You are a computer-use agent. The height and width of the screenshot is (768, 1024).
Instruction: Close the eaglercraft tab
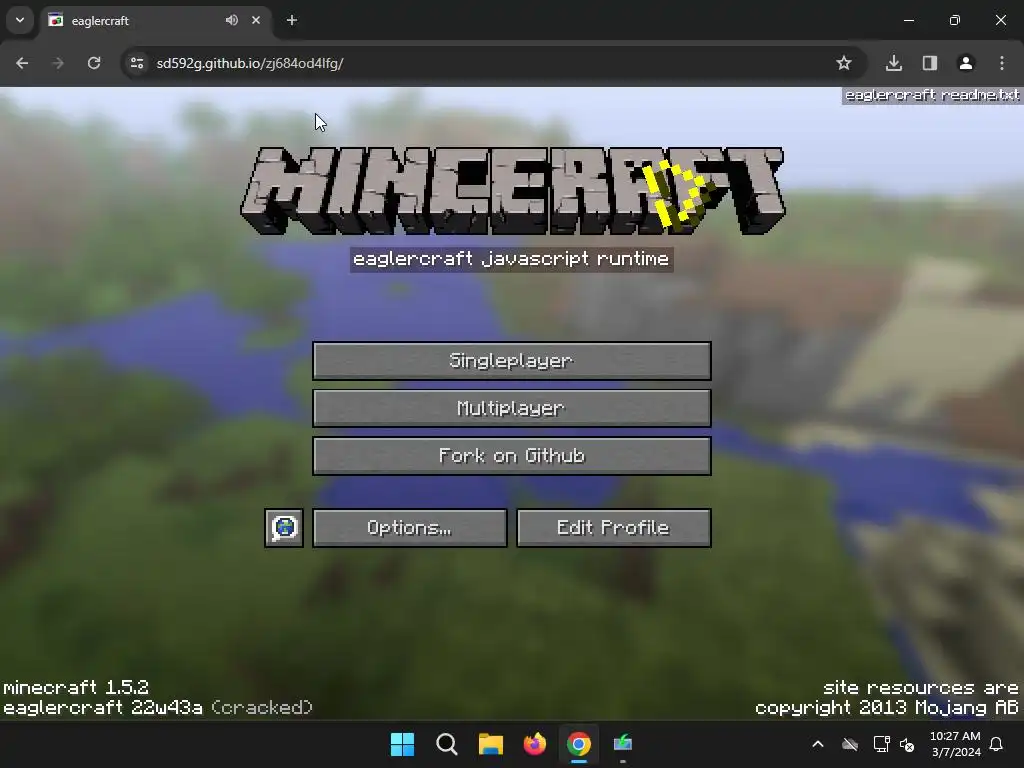(256, 20)
